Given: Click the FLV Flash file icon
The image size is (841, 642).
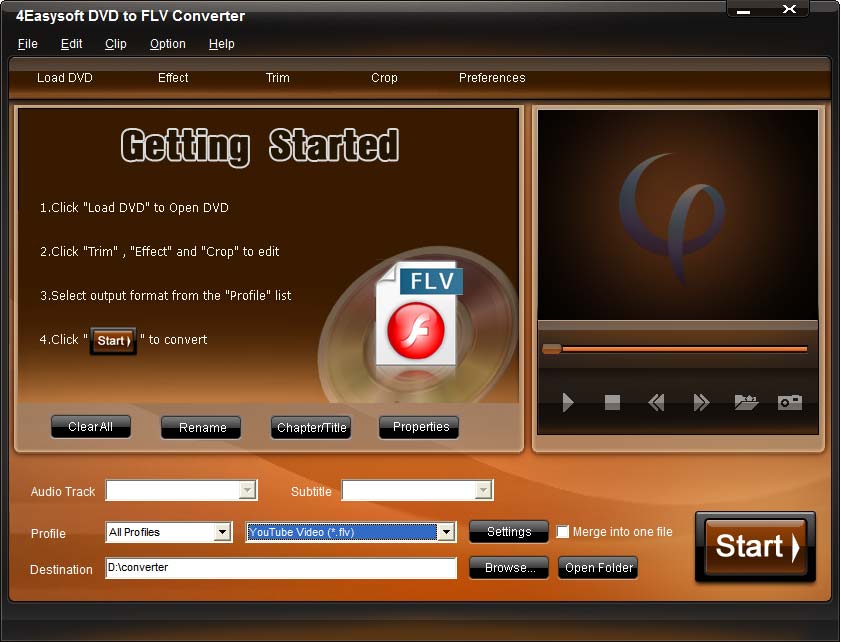Looking at the screenshot, I should (419, 315).
